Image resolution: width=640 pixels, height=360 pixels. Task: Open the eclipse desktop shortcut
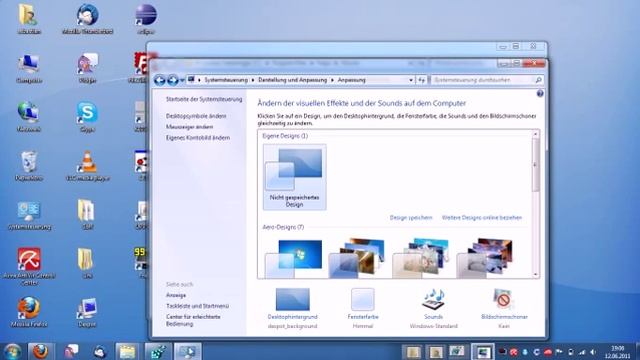pyautogui.click(x=146, y=18)
